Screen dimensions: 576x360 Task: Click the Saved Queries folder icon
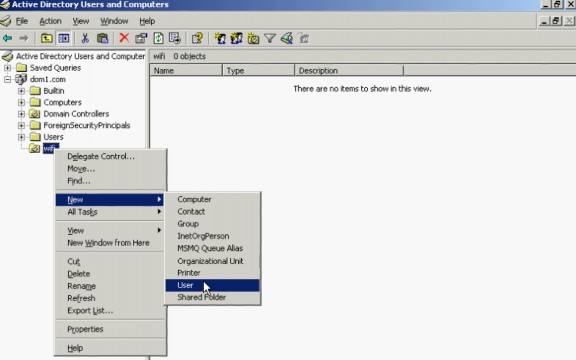click(22, 68)
